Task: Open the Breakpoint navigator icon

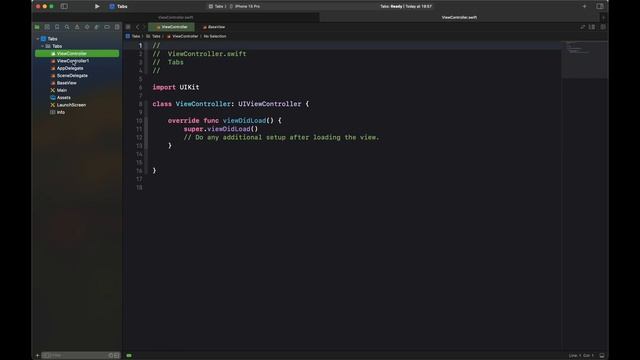Action: point(107,27)
